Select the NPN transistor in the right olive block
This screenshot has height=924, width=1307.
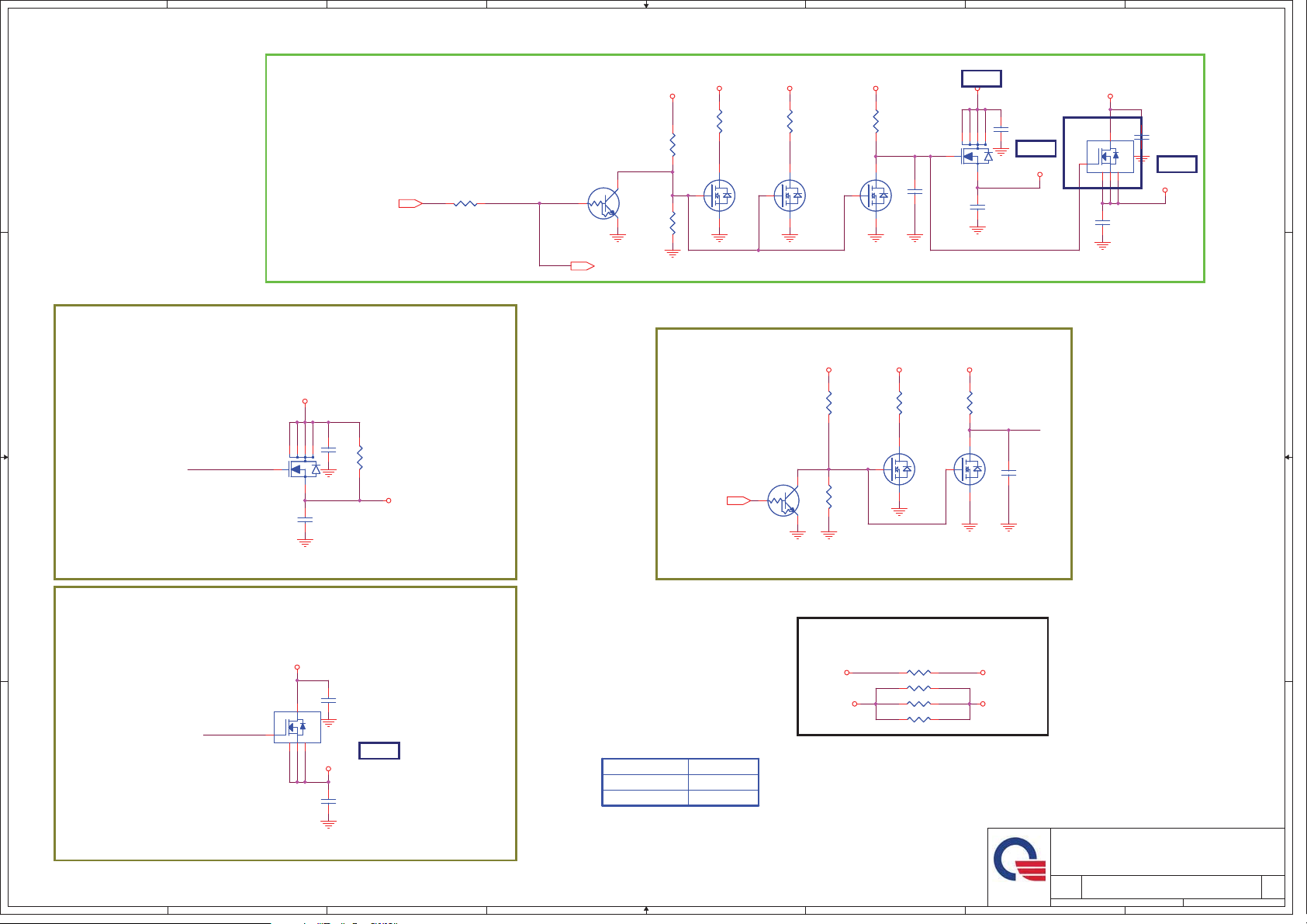pyautogui.click(x=783, y=500)
